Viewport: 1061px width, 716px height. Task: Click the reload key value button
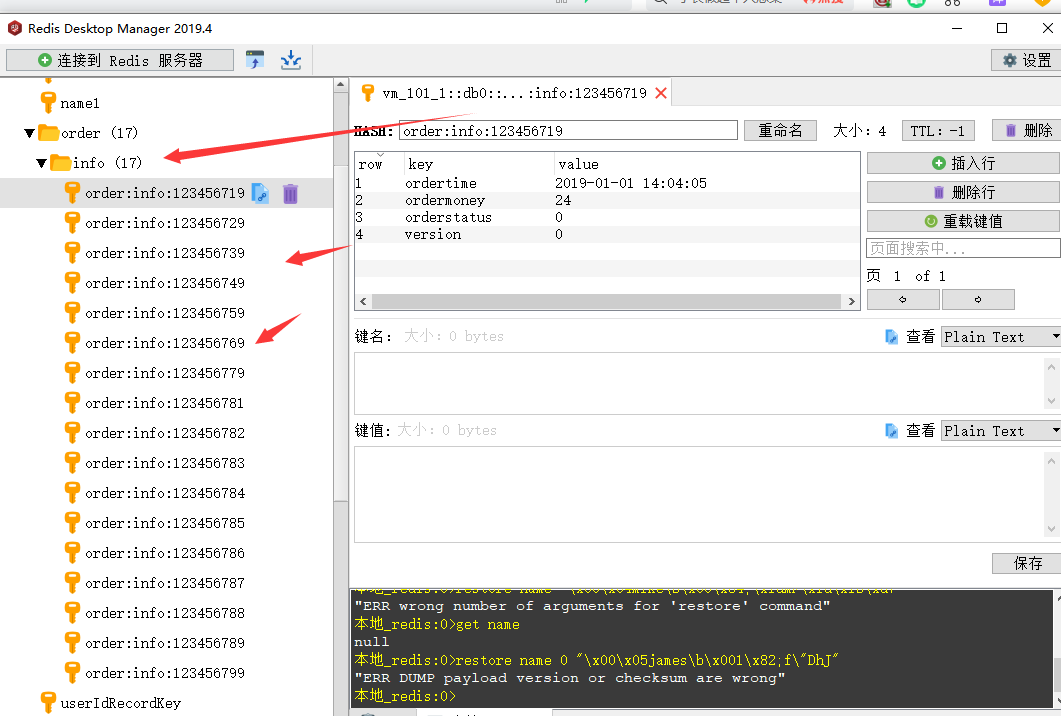click(x=964, y=221)
